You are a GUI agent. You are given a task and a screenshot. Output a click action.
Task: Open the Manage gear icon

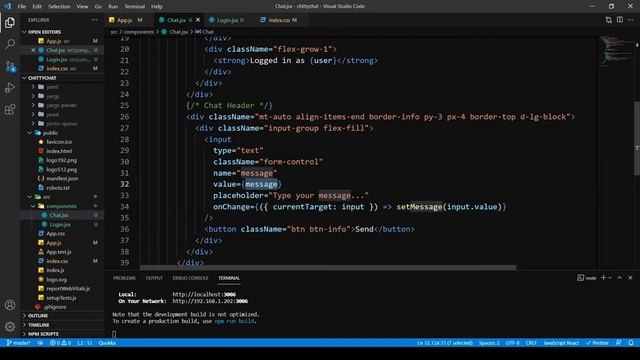click(x=10, y=326)
